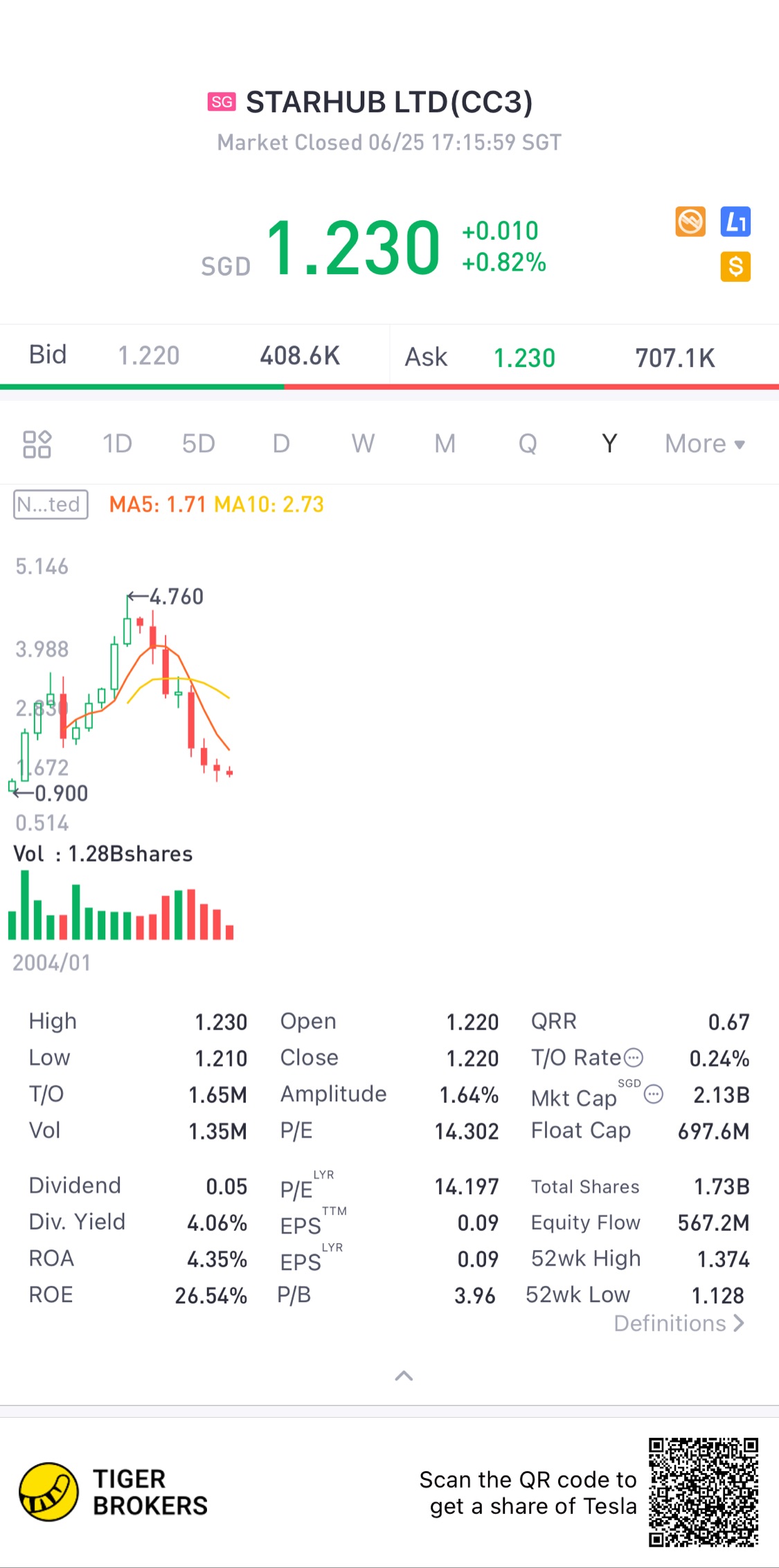Expand the More timeframe dropdown
Viewport: 779px width, 1568px height.
[x=705, y=443]
